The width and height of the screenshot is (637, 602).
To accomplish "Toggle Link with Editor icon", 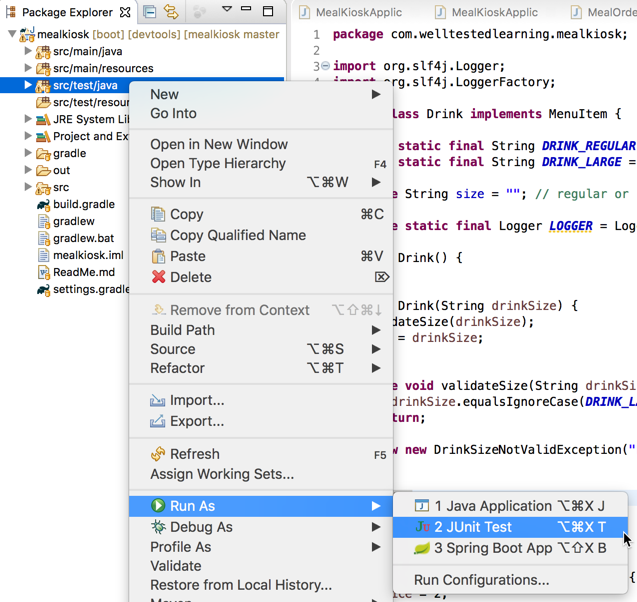I will point(171,12).
